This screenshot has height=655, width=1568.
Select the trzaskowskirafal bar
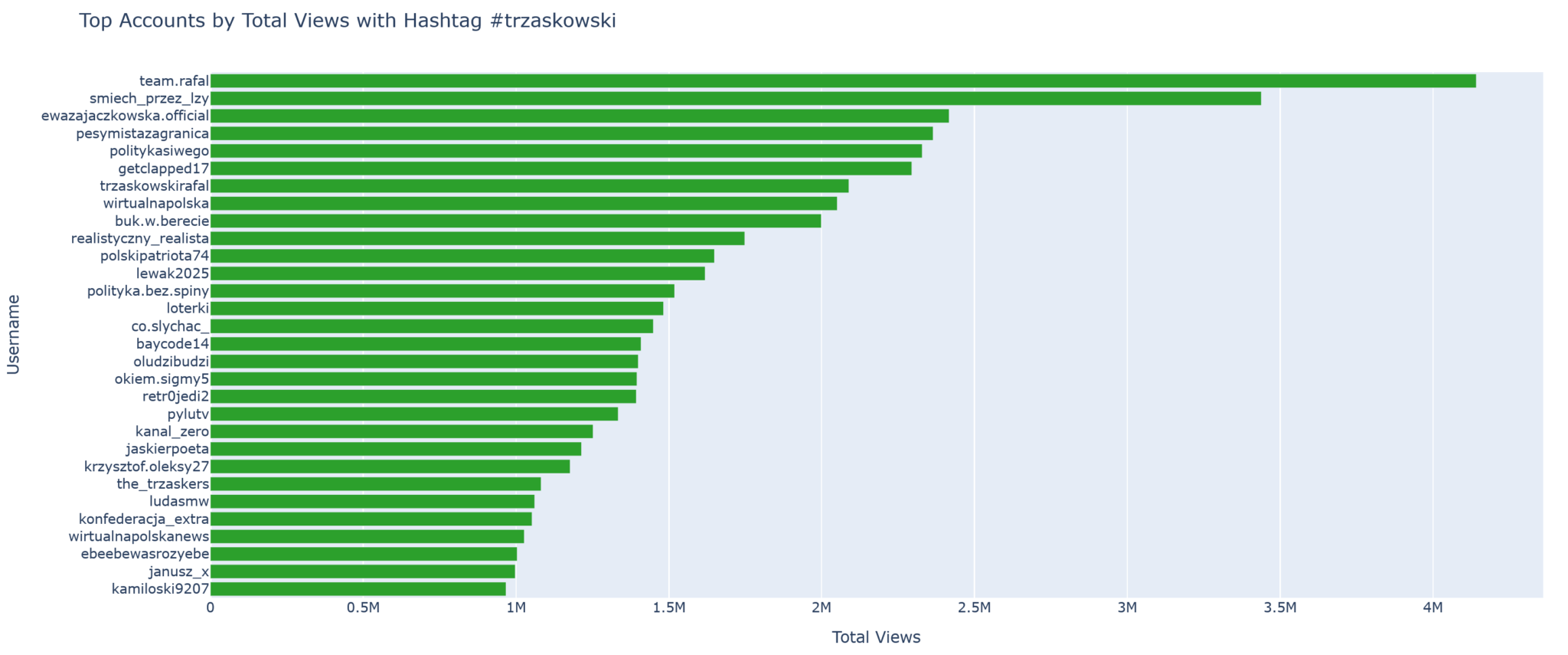click(x=529, y=186)
